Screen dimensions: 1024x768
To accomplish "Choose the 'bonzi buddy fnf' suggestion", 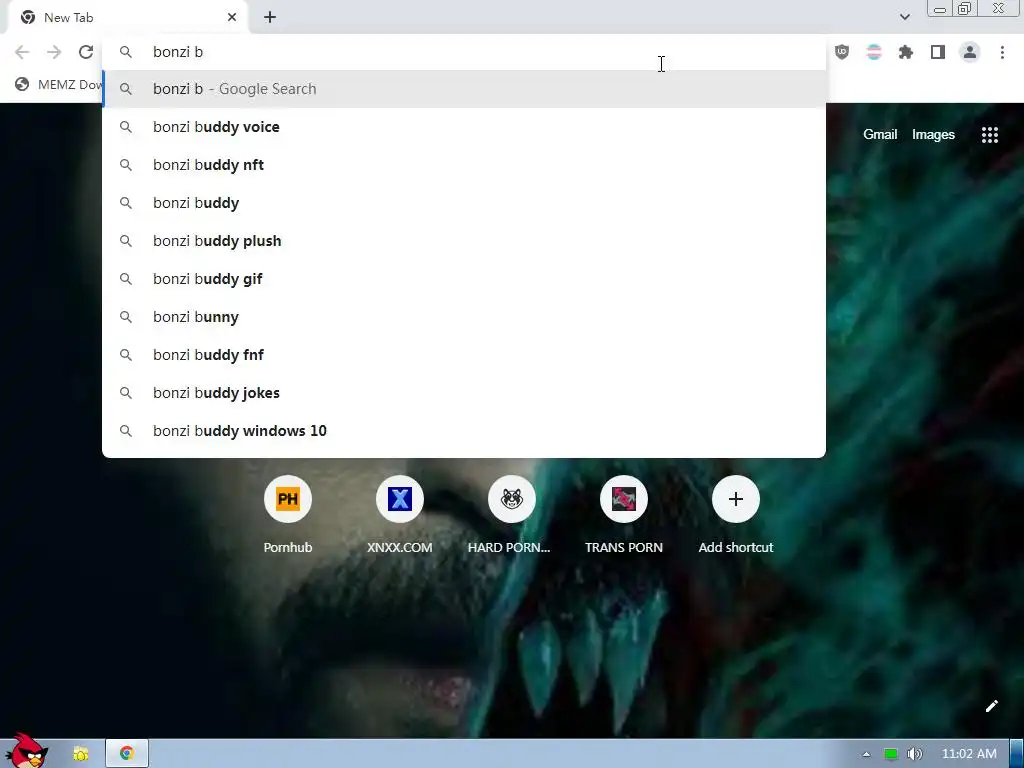I will (464, 355).
